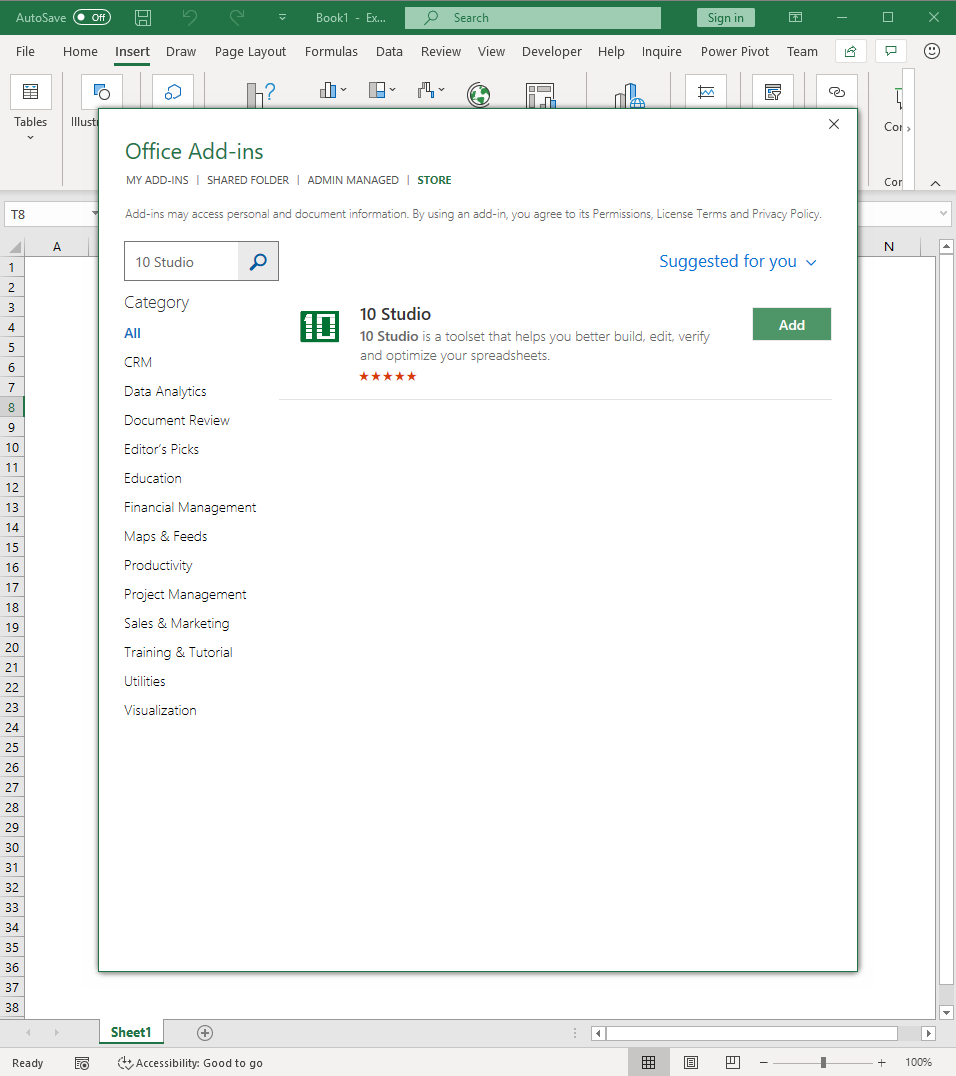Click the add-in search text field
Screen dimensions: 956x1076
point(182,261)
